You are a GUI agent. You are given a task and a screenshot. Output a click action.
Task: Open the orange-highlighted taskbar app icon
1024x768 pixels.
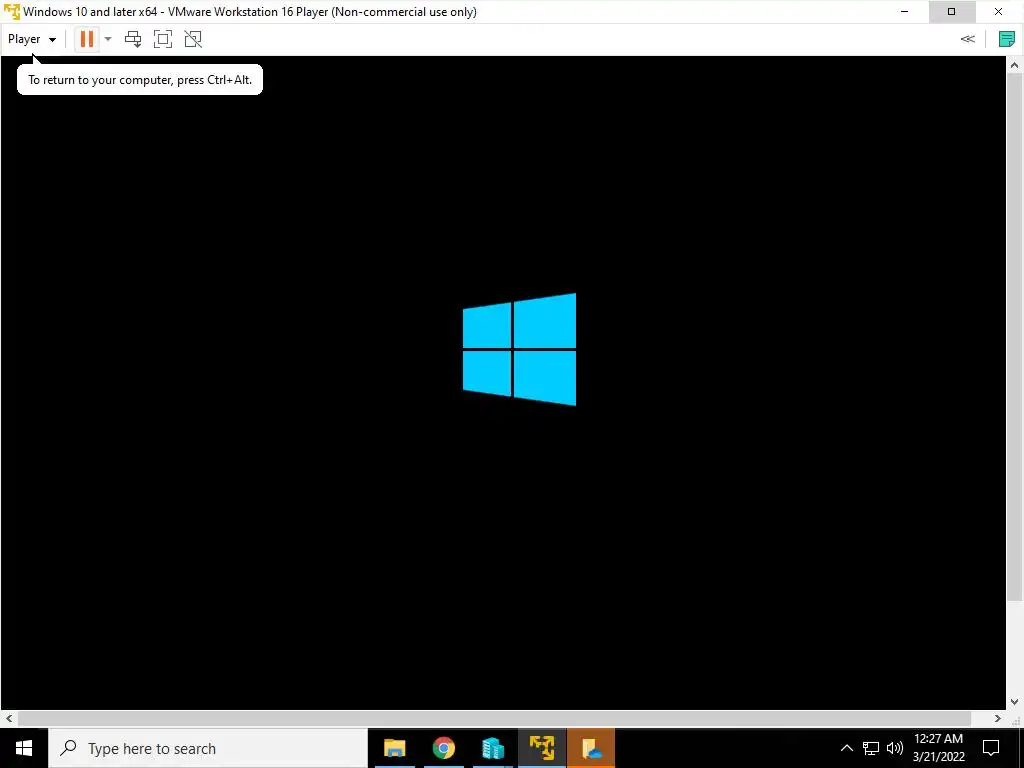click(x=591, y=748)
